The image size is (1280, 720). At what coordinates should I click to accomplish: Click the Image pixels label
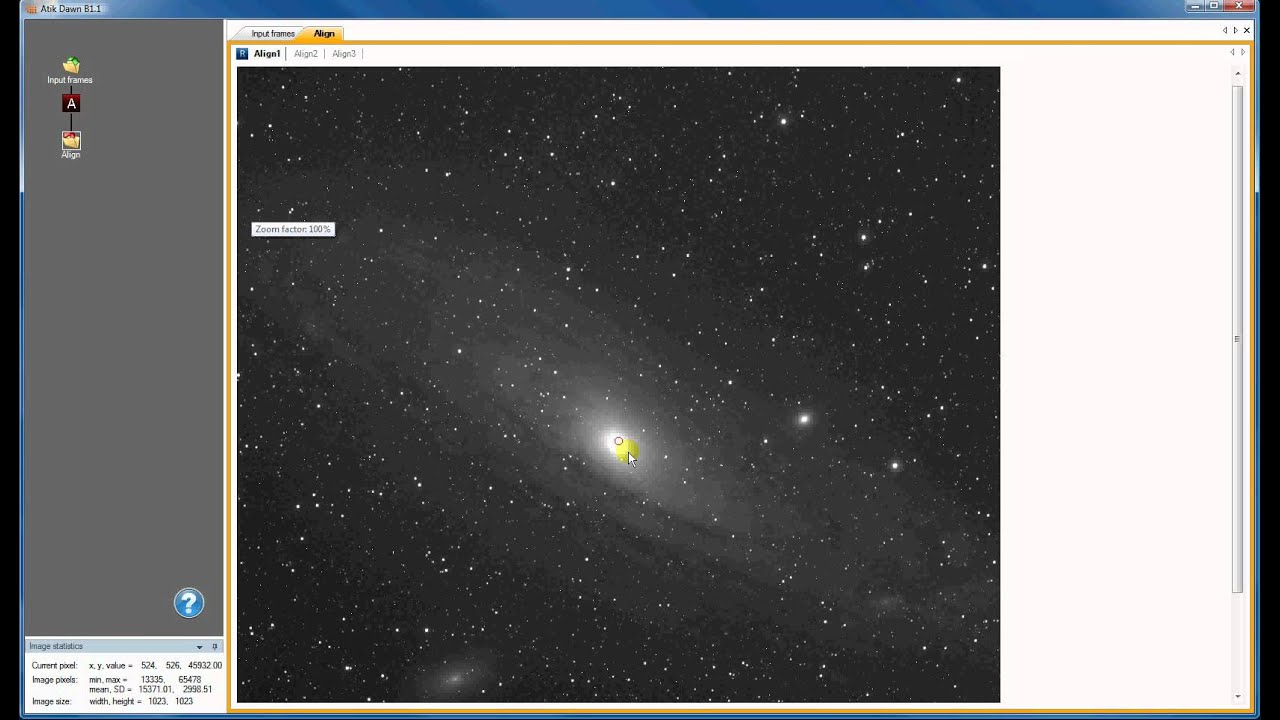[54, 680]
